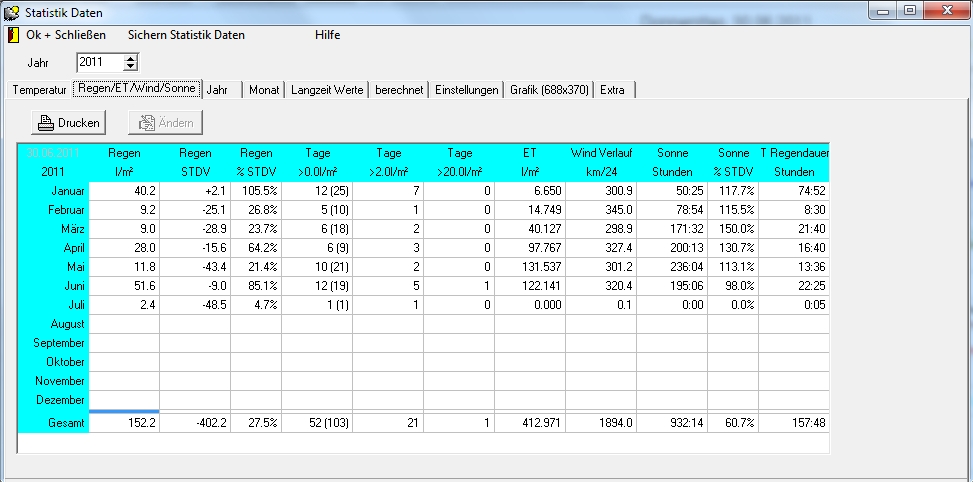Viewport: 973px width, 482px height.
Task: Increase the Jahr value with up arrow
Action: [x=130, y=58]
